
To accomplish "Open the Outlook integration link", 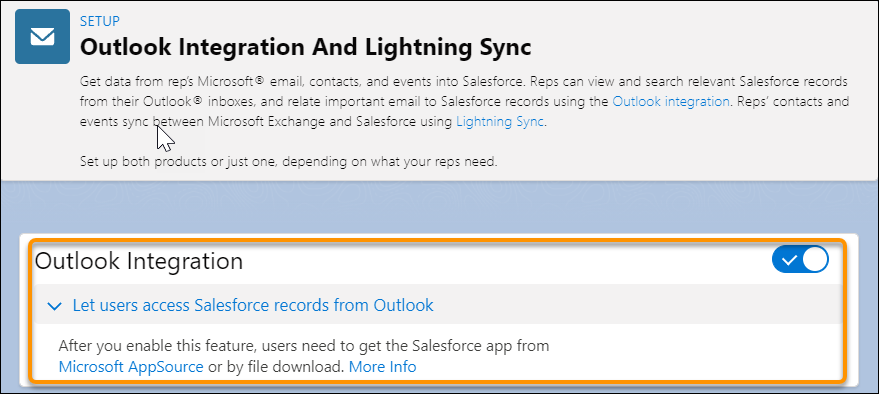I will coord(670,101).
